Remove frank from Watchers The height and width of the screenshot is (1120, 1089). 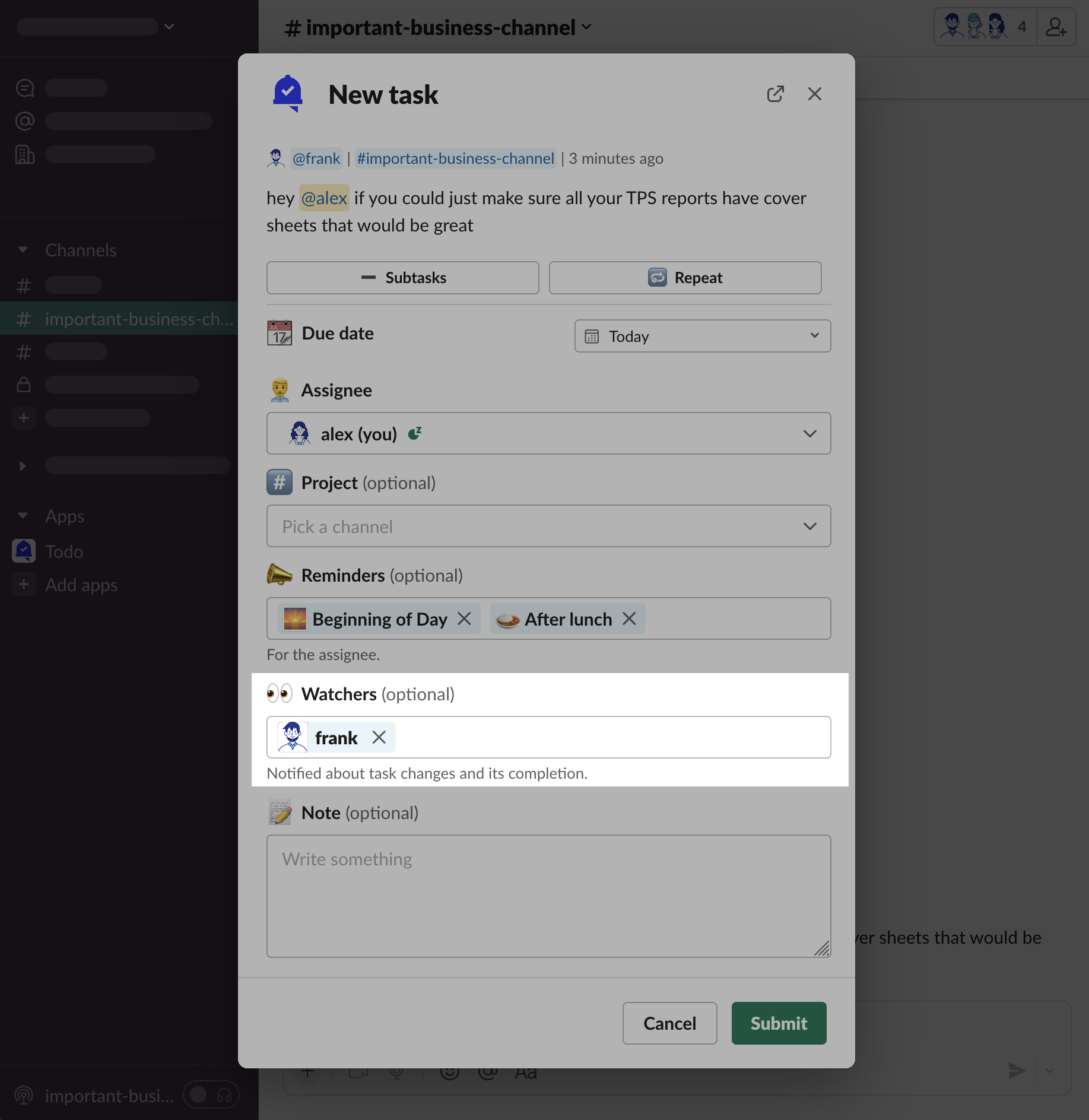point(379,738)
